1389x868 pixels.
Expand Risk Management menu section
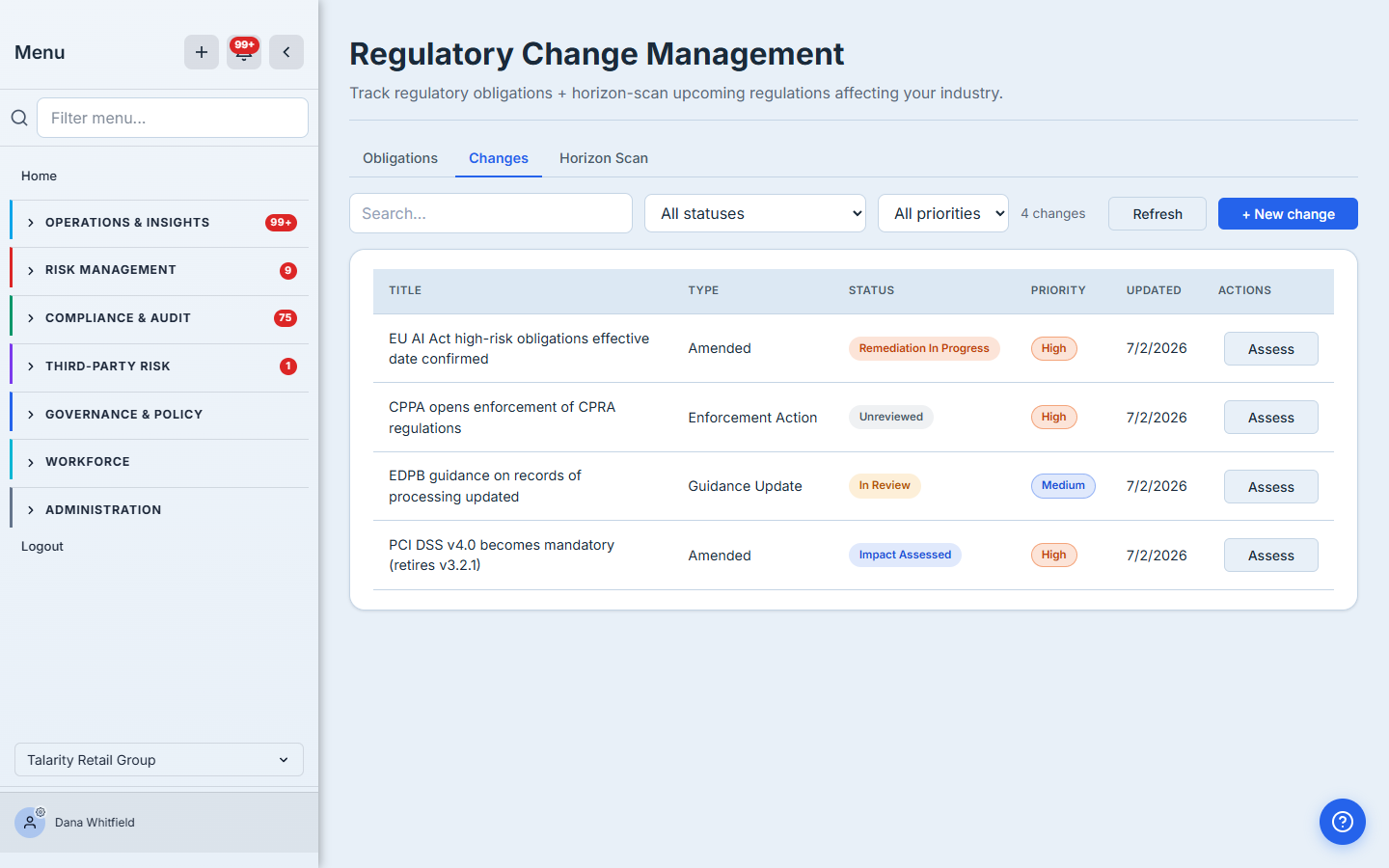(159, 270)
